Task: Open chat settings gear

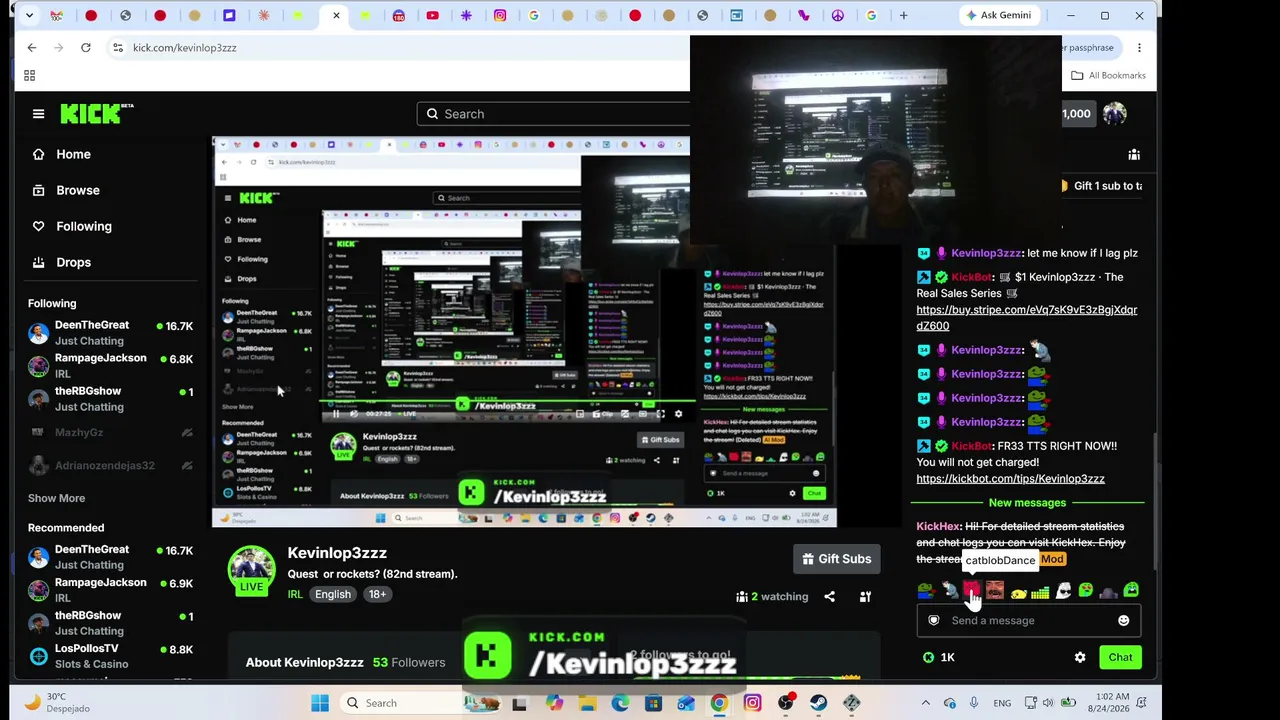Action: click(x=1080, y=658)
